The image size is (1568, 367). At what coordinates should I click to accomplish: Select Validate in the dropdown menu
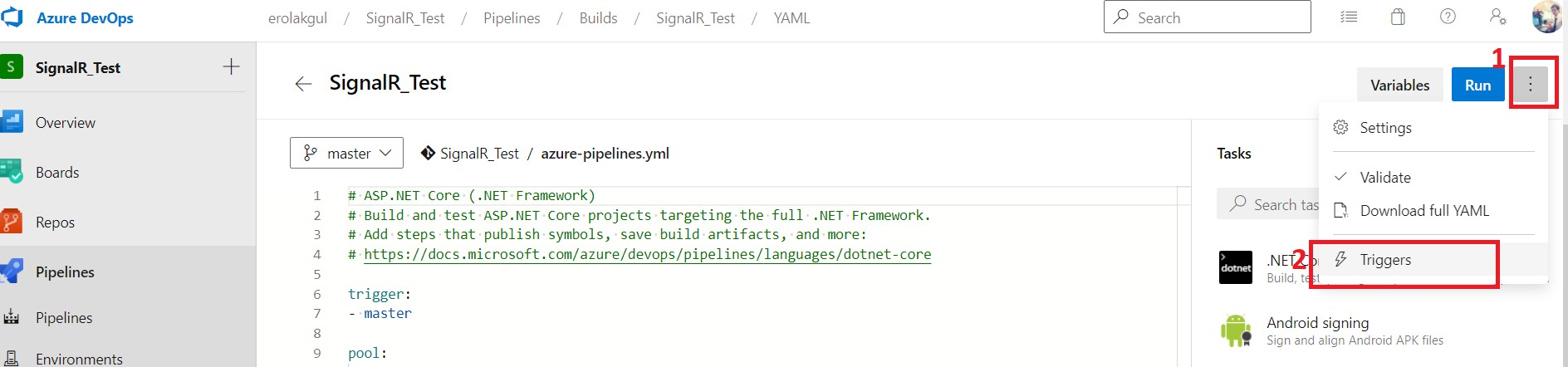(x=1384, y=178)
